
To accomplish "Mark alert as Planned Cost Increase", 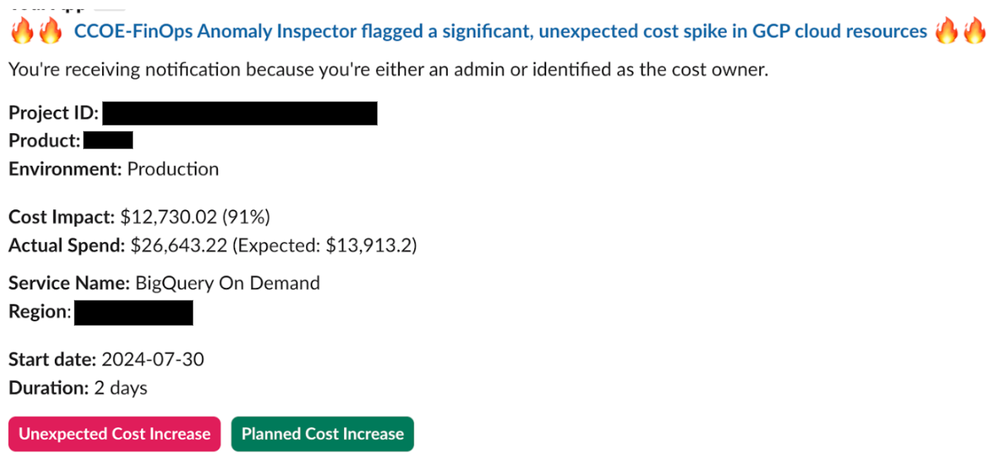I will (322, 434).
